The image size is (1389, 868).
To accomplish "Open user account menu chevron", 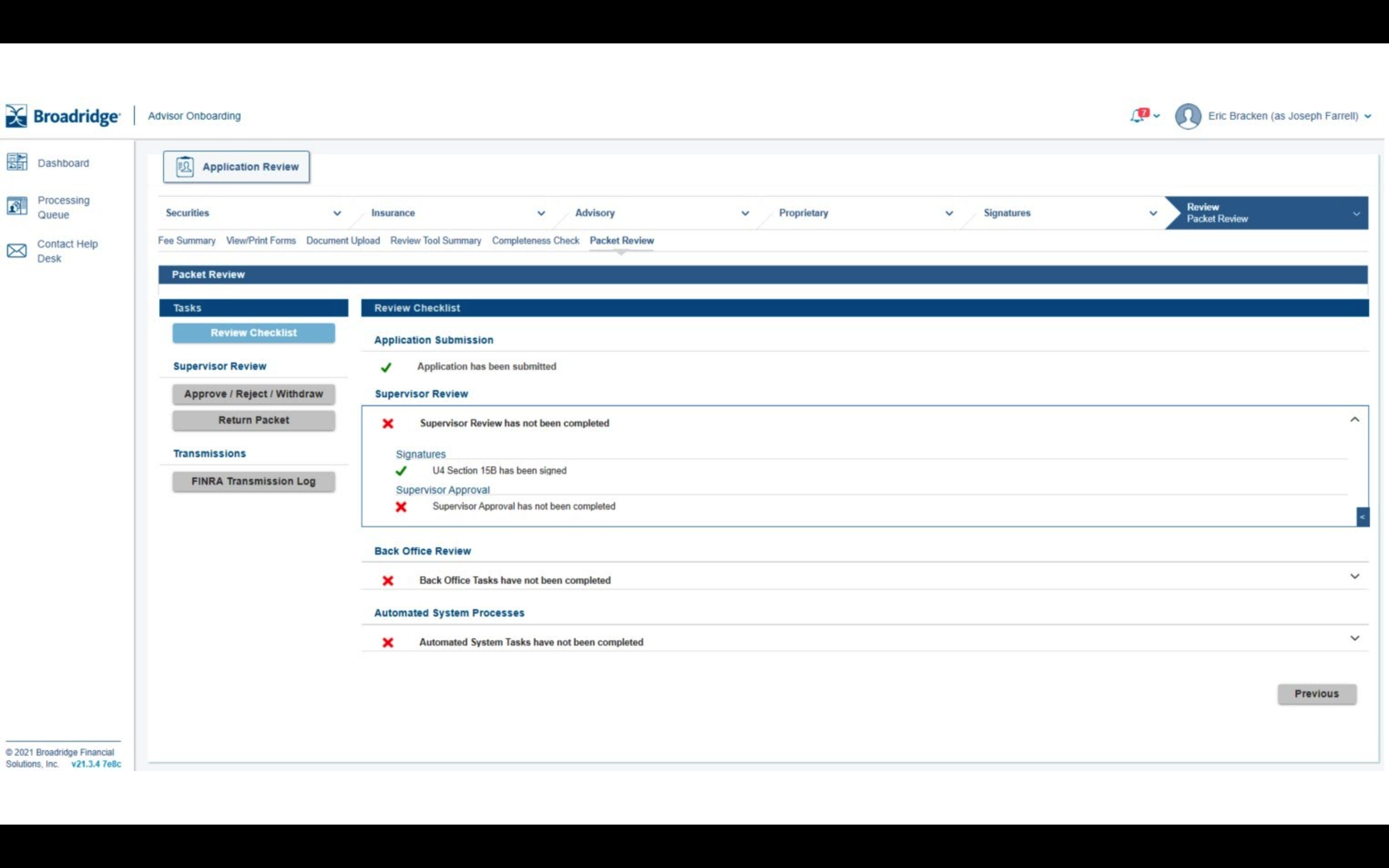I will click(1368, 117).
